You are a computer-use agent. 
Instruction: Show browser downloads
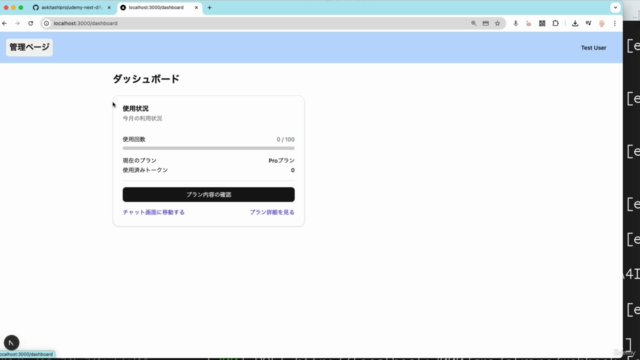[x=575, y=24]
